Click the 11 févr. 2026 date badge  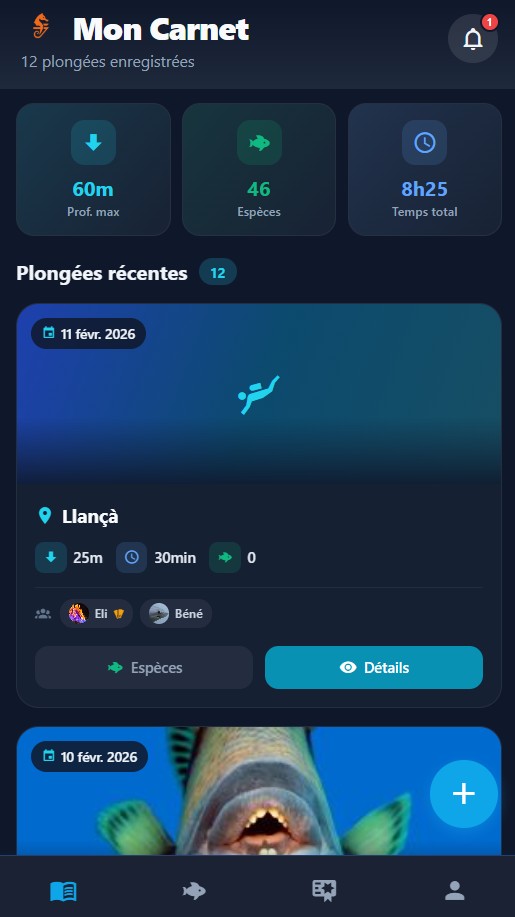click(88, 334)
